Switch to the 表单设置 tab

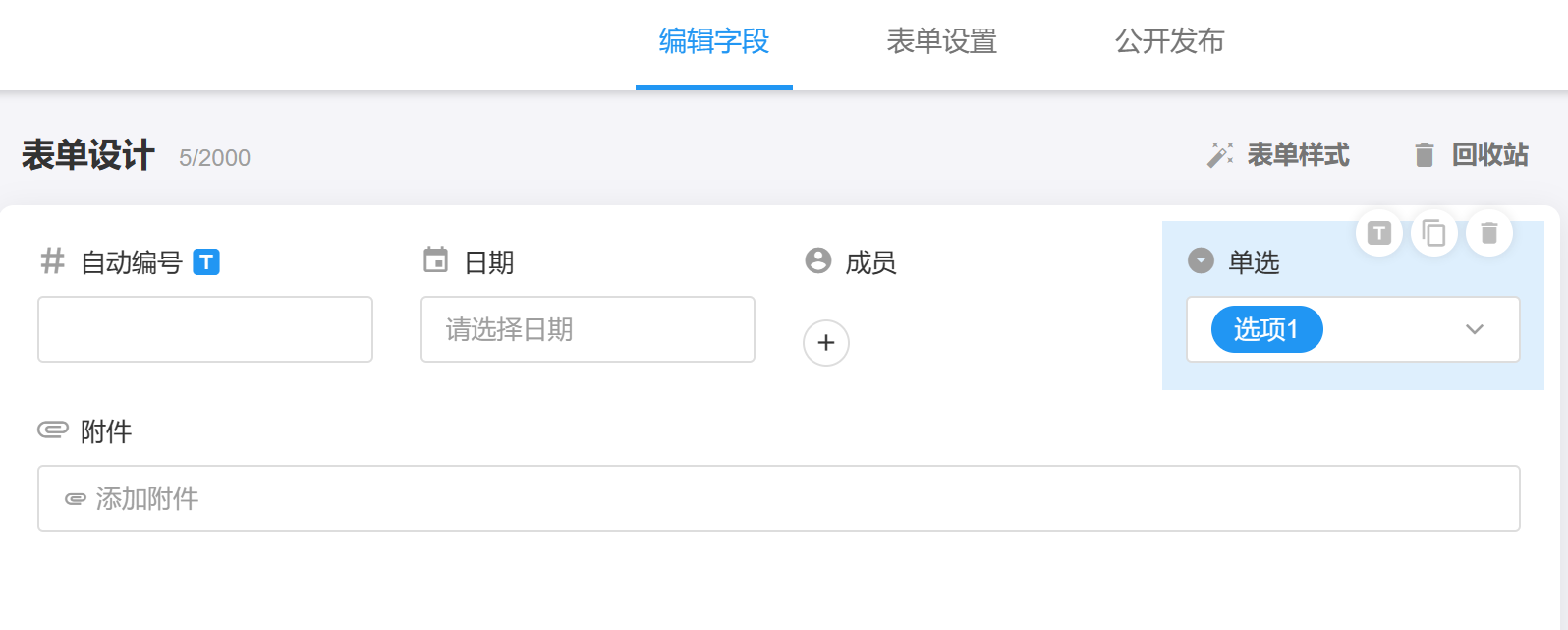point(941,41)
